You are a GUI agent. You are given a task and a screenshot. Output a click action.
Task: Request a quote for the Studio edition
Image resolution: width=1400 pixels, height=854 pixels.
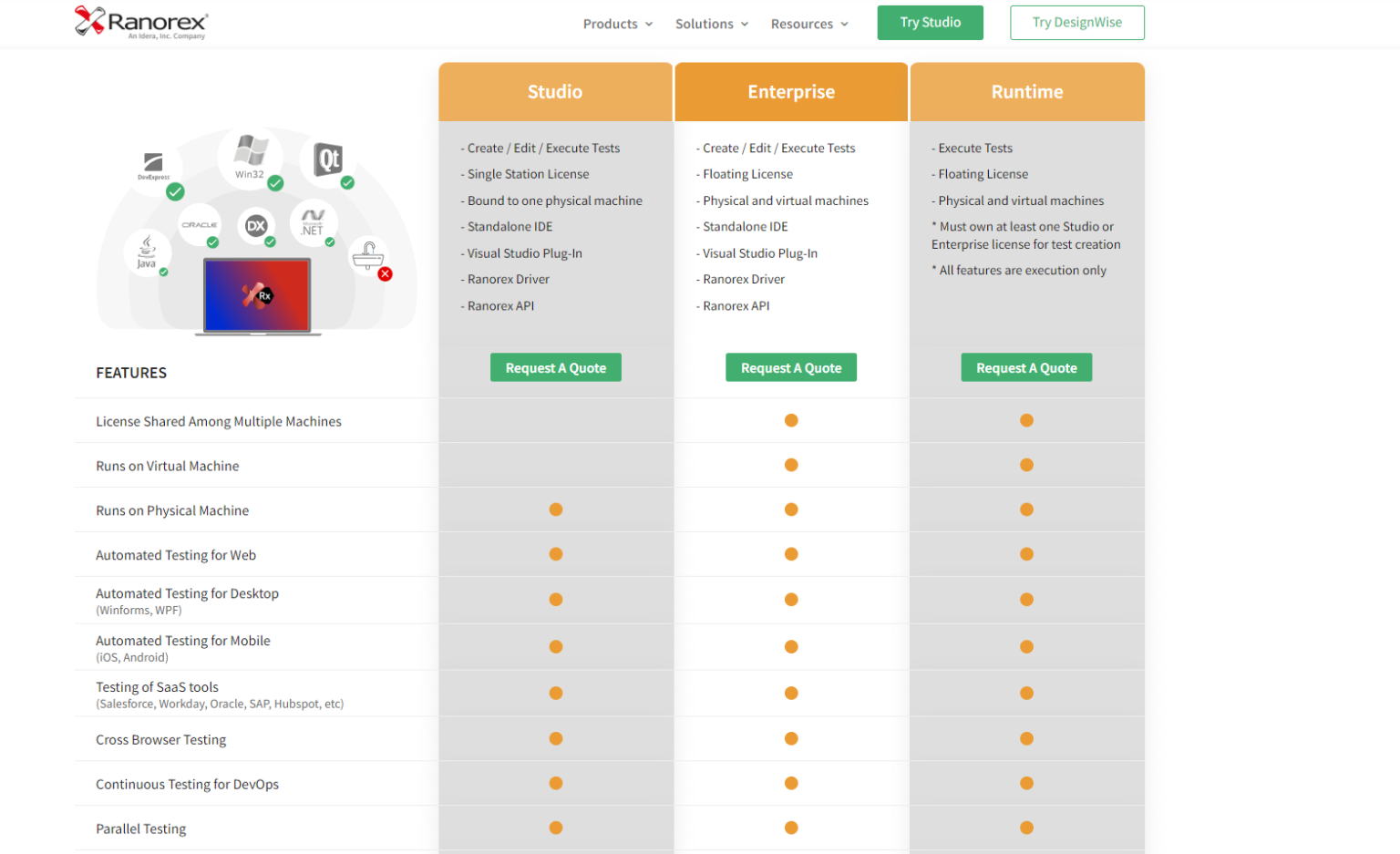(x=556, y=367)
